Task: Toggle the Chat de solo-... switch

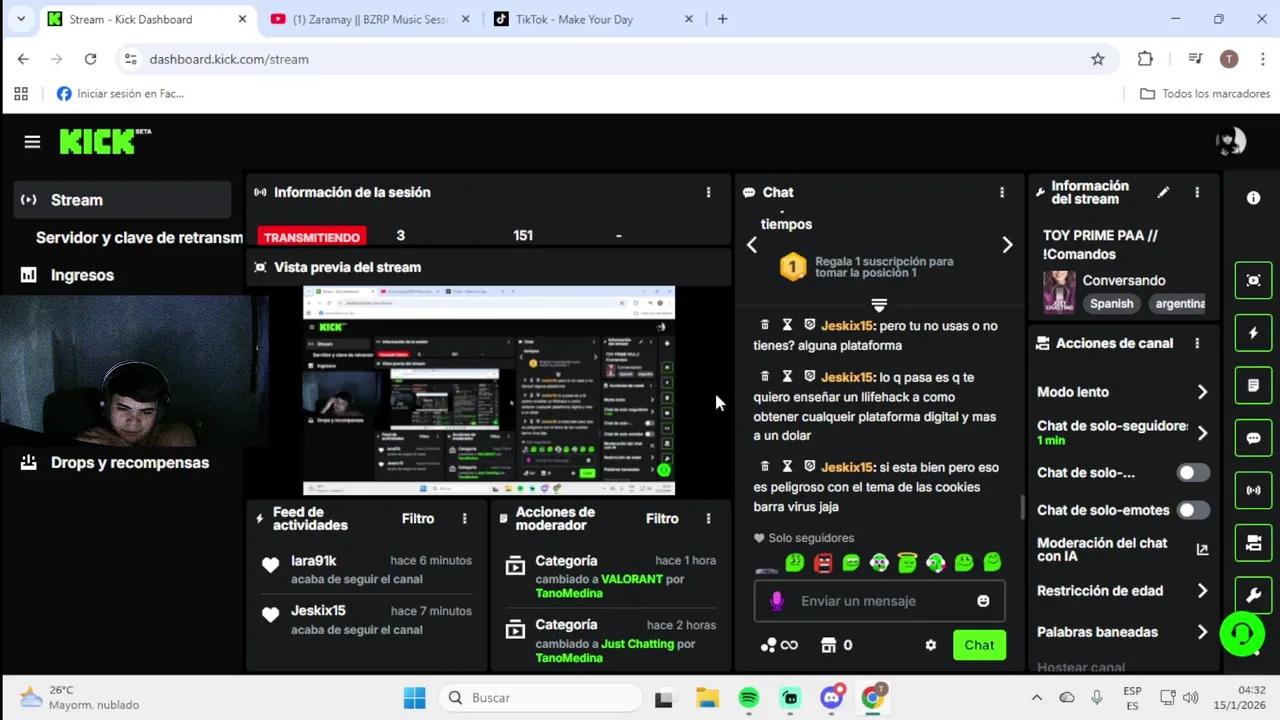Action: [x=1192, y=472]
